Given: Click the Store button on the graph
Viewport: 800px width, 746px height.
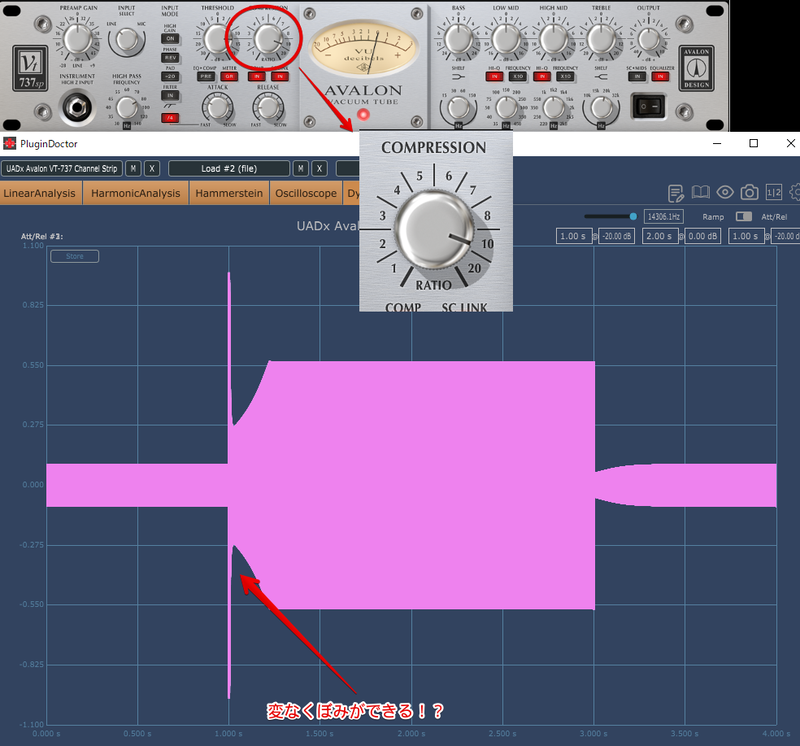Looking at the screenshot, I should [x=74, y=256].
